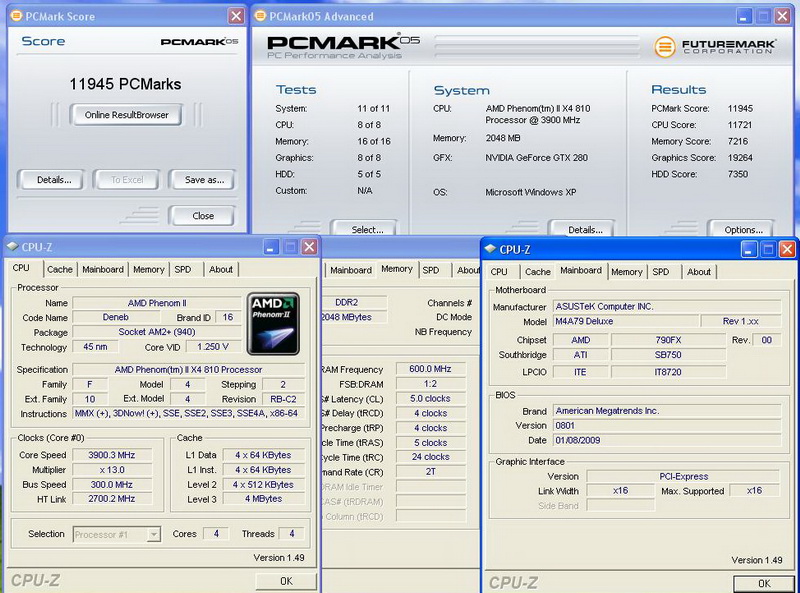Click OK in right CPU-Z window
Image resolution: width=800 pixels, height=593 pixels.
pyautogui.click(x=764, y=584)
